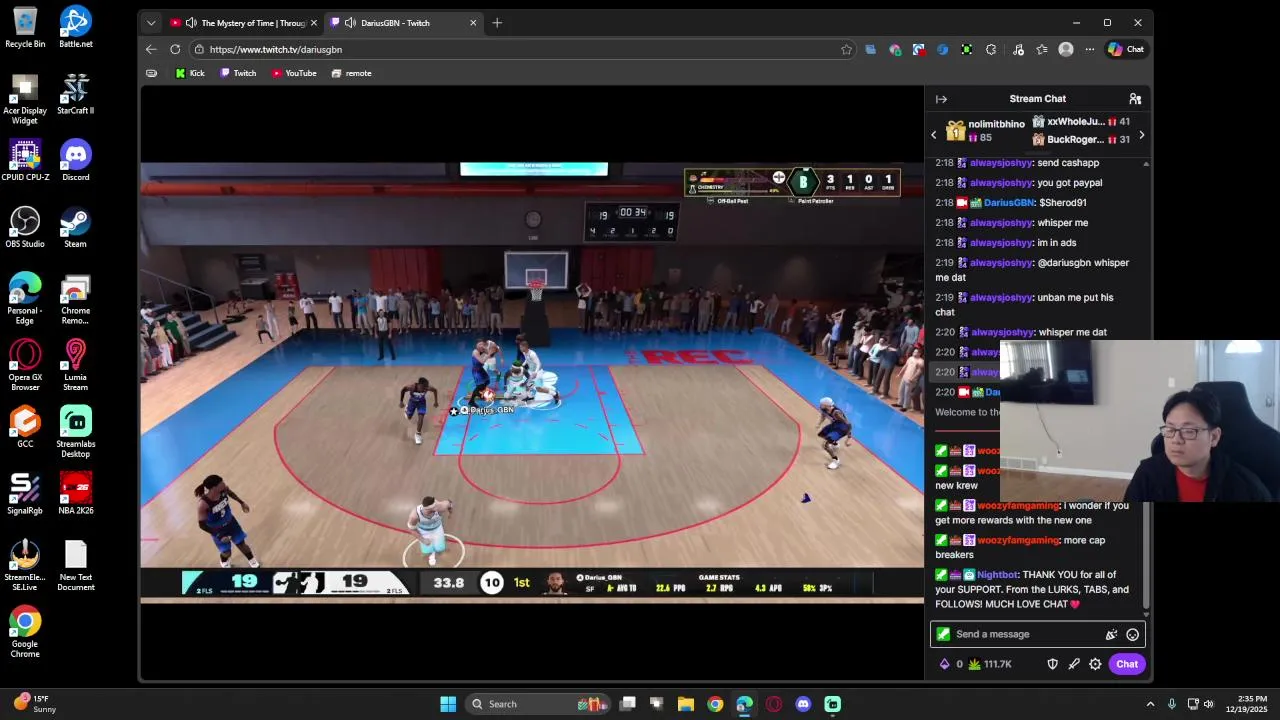The width and height of the screenshot is (1280, 720).
Task: Click the stream video player
Action: click(x=532, y=382)
